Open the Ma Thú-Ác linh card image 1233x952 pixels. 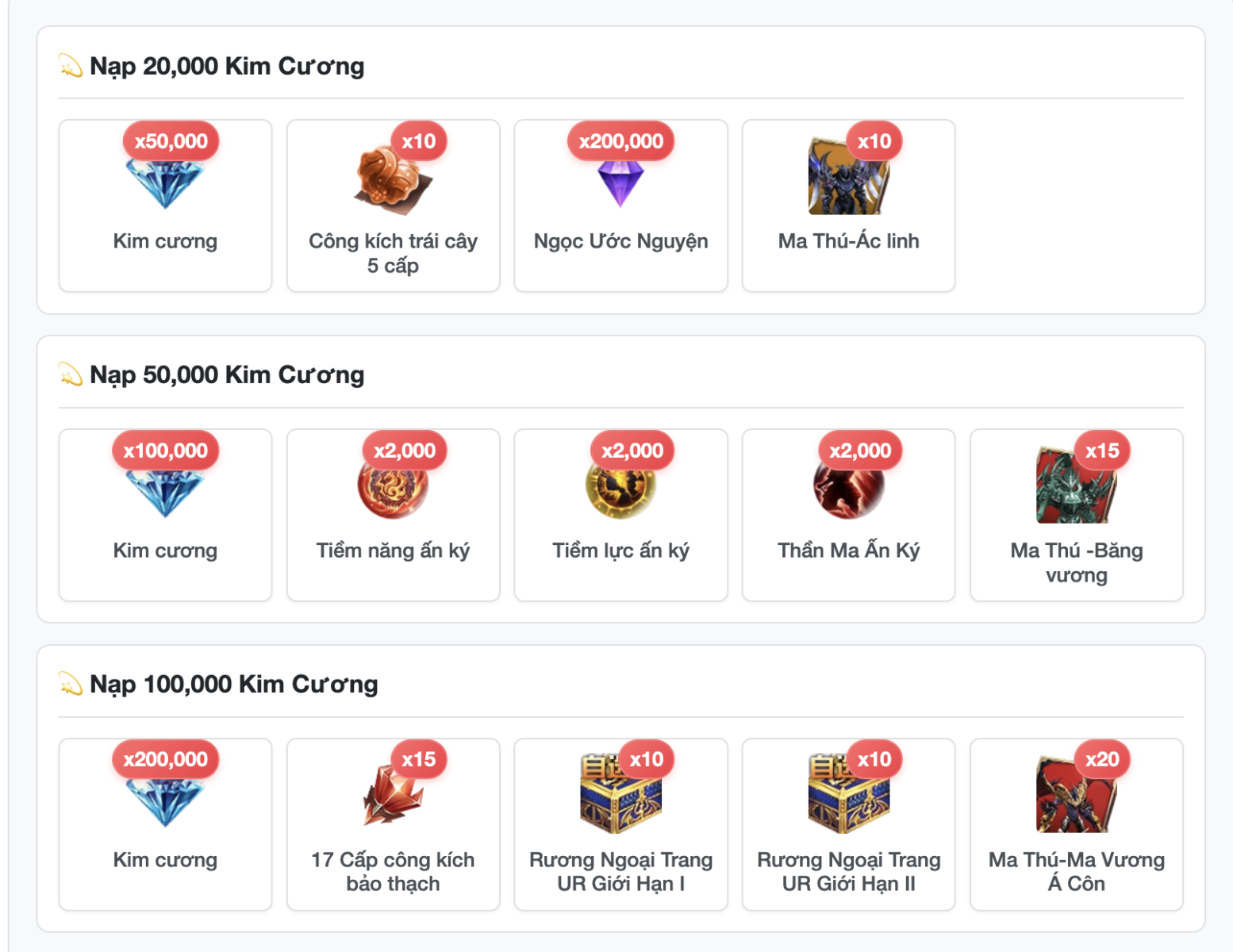point(848,176)
